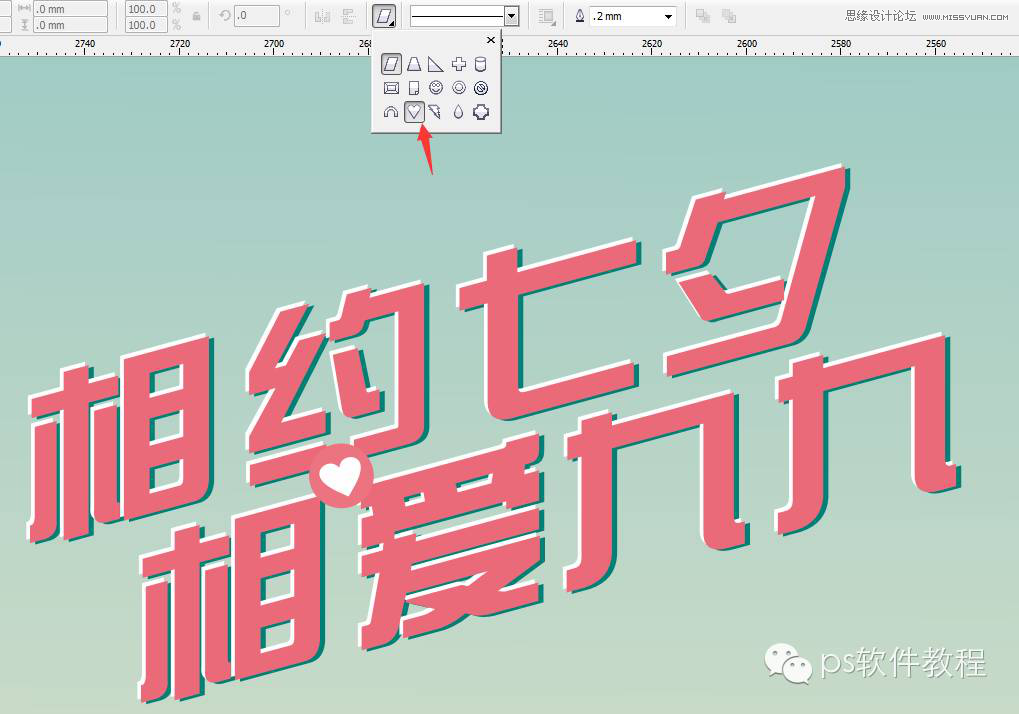Close the Perfect Shapes flyout panel
The image size is (1019, 714).
pyautogui.click(x=490, y=40)
